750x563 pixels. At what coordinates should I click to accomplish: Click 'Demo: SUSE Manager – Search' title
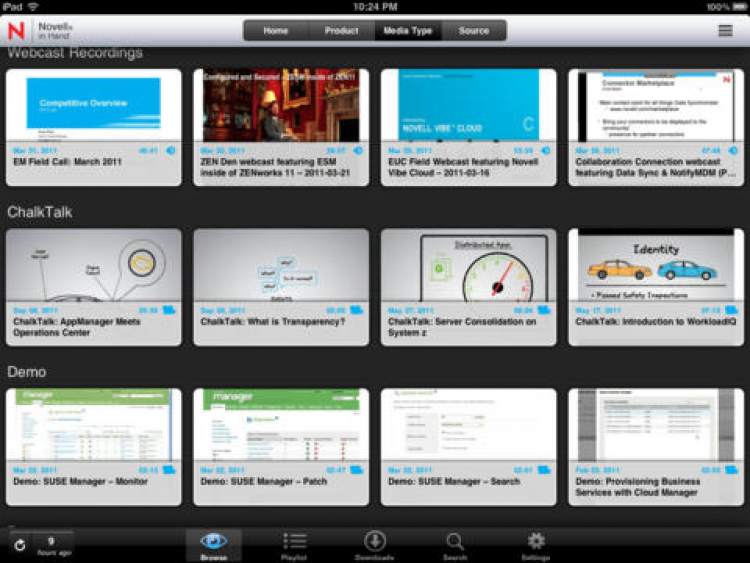coord(454,481)
